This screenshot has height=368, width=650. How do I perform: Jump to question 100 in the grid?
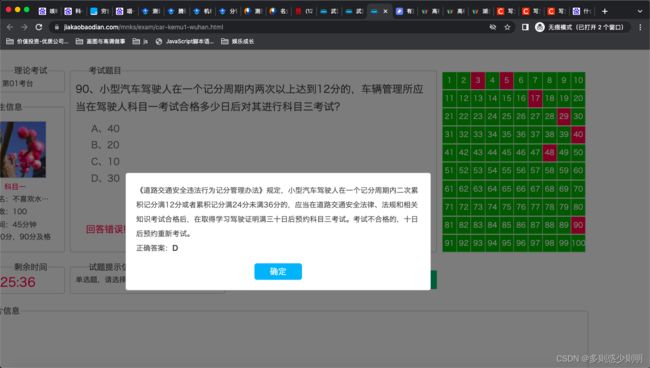coord(578,243)
